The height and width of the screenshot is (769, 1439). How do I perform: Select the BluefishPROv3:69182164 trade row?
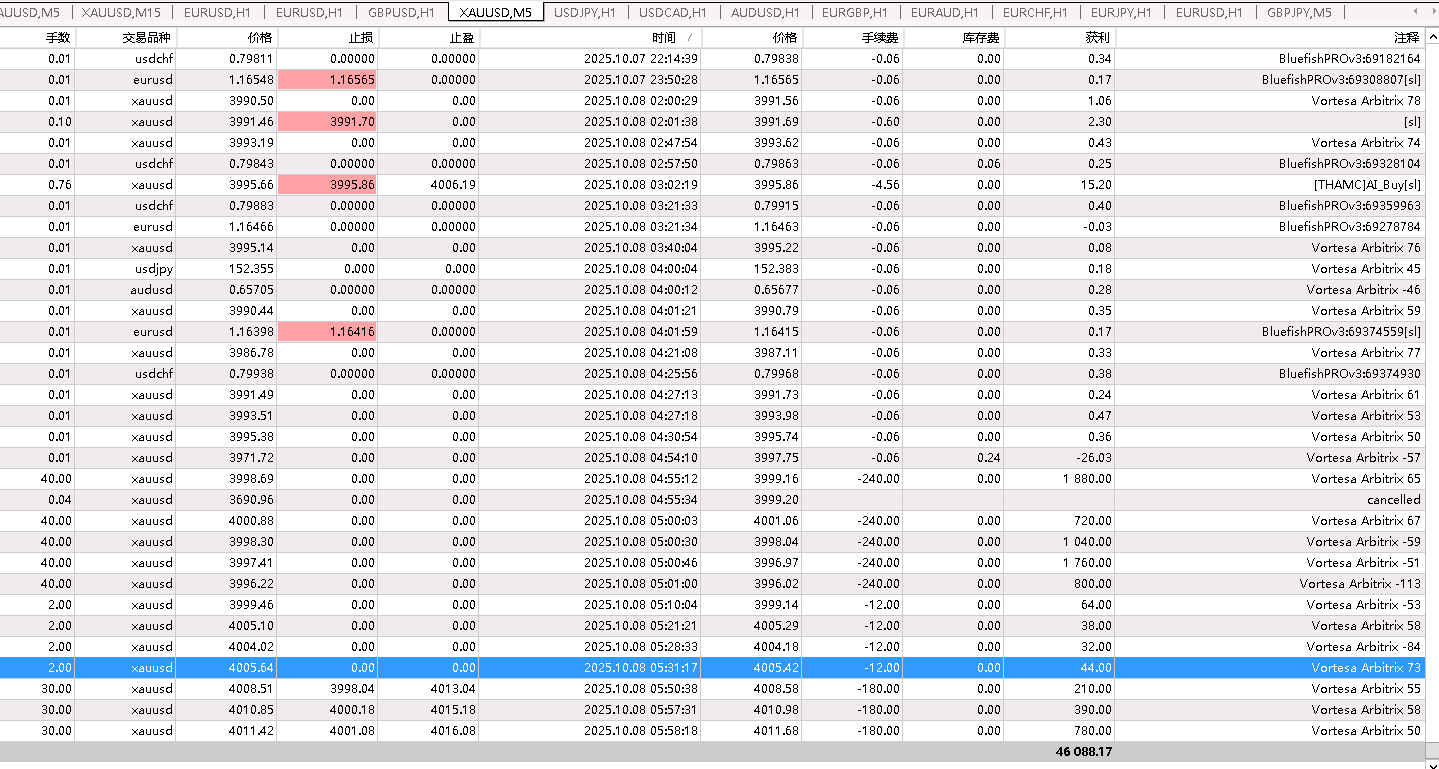[x=711, y=59]
